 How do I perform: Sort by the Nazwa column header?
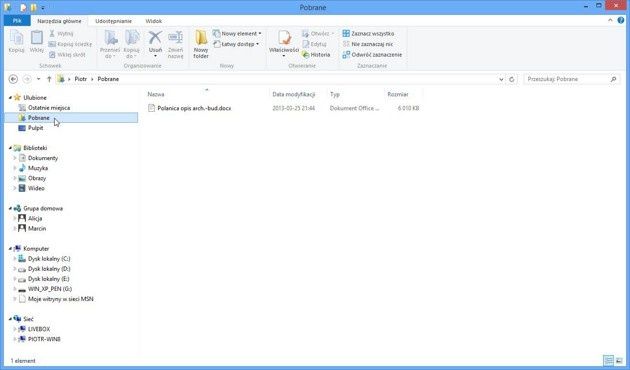coord(155,94)
